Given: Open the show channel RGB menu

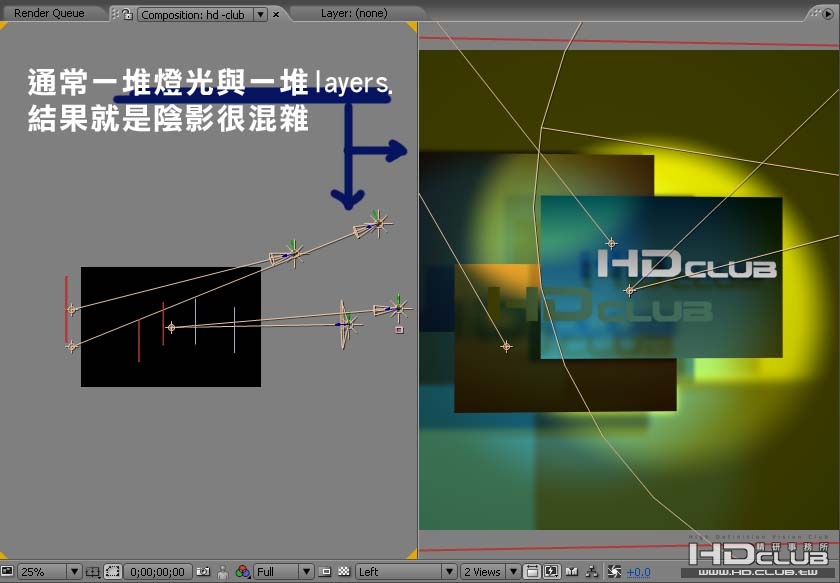Looking at the screenshot, I should (243, 572).
